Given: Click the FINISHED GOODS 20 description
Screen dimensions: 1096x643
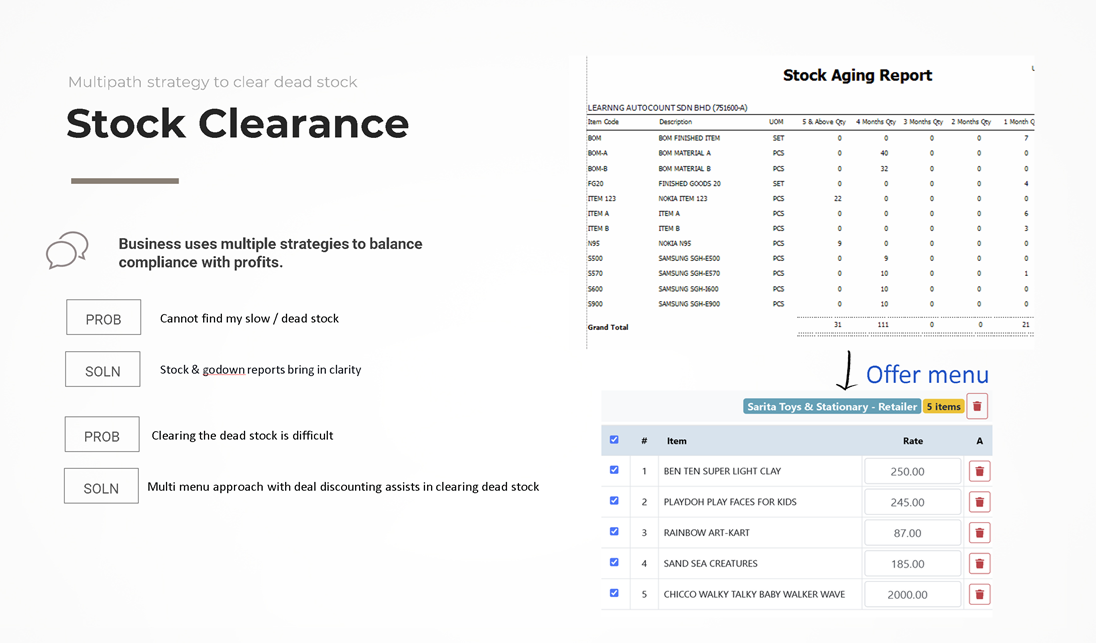Looking at the screenshot, I should (x=689, y=184).
